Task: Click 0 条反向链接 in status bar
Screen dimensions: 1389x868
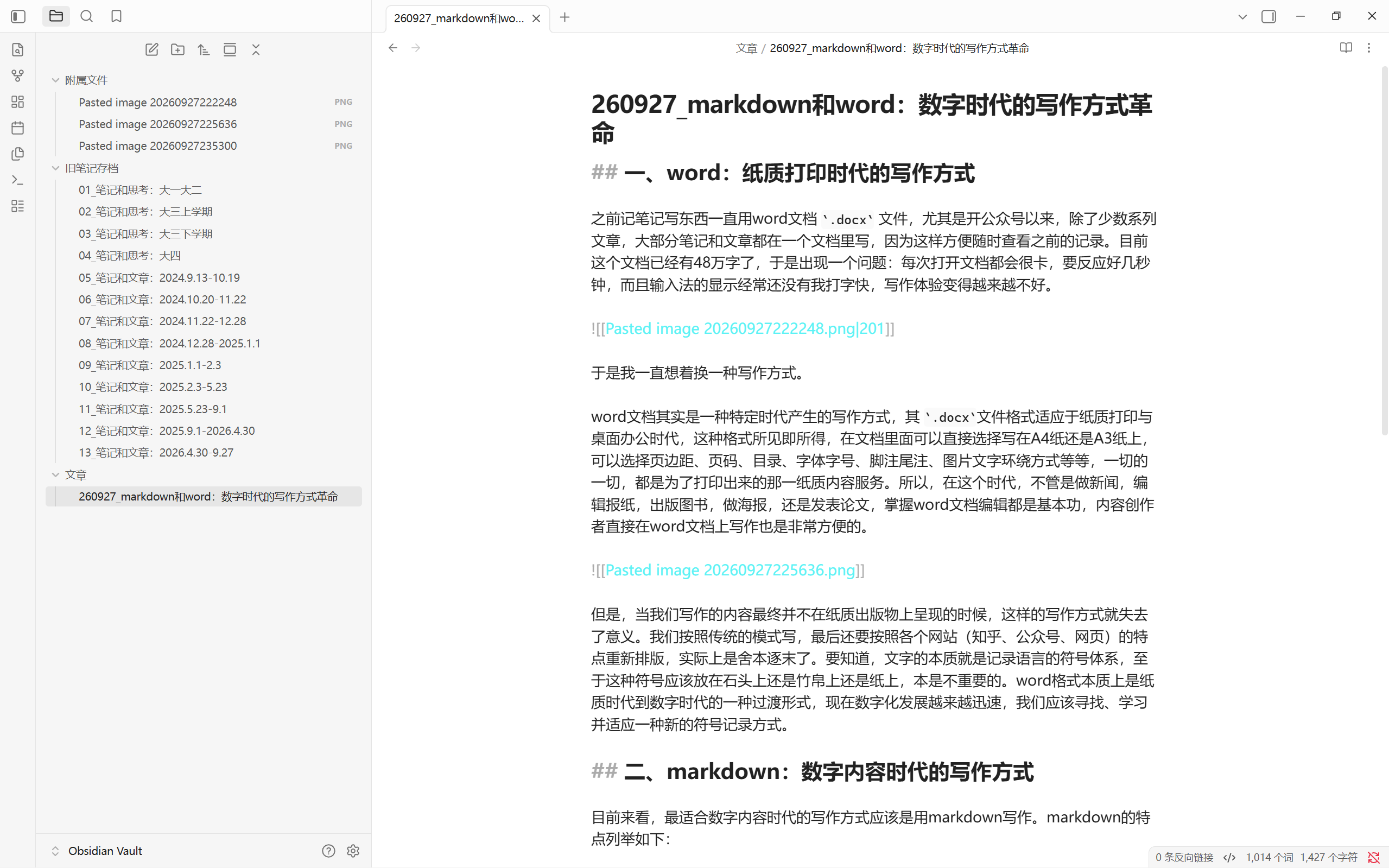Action: pos(1184,857)
